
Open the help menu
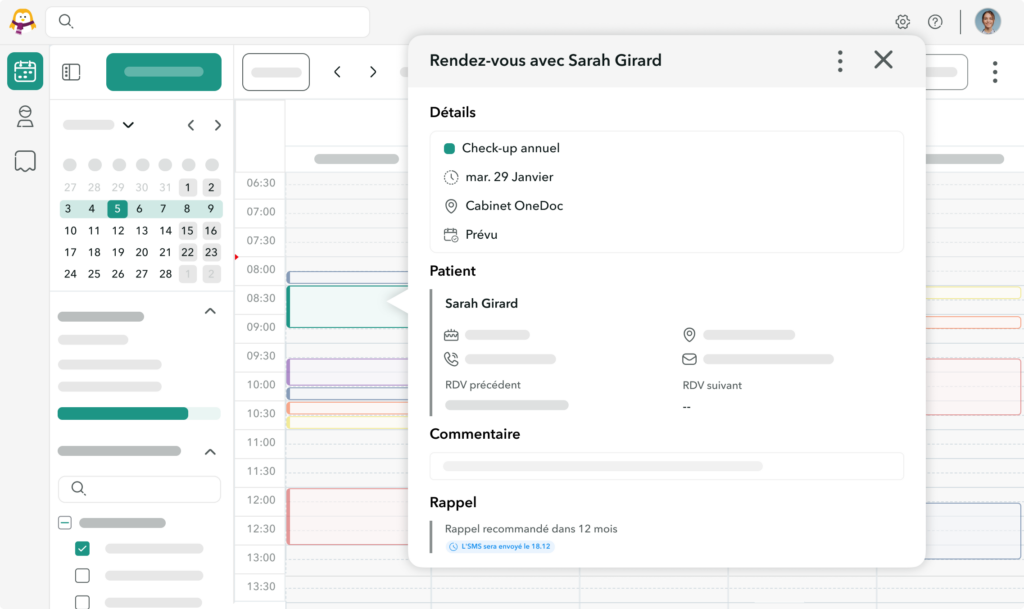point(935,21)
